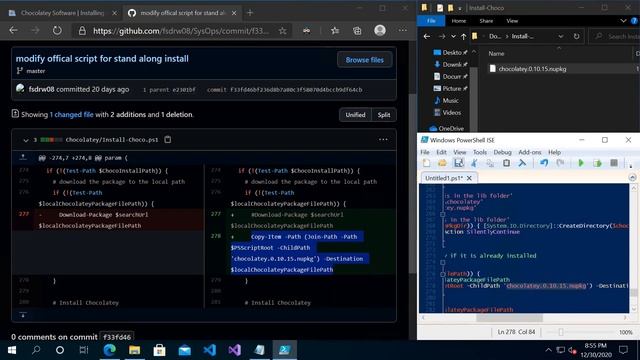Click Browse files button

click(364, 60)
